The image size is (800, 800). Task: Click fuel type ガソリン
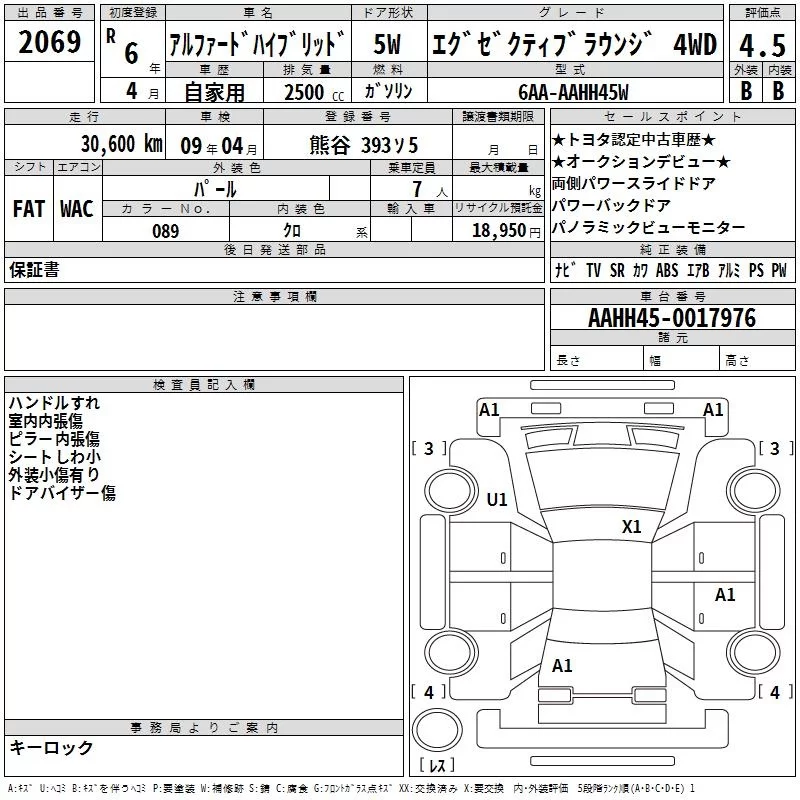point(388,91)
